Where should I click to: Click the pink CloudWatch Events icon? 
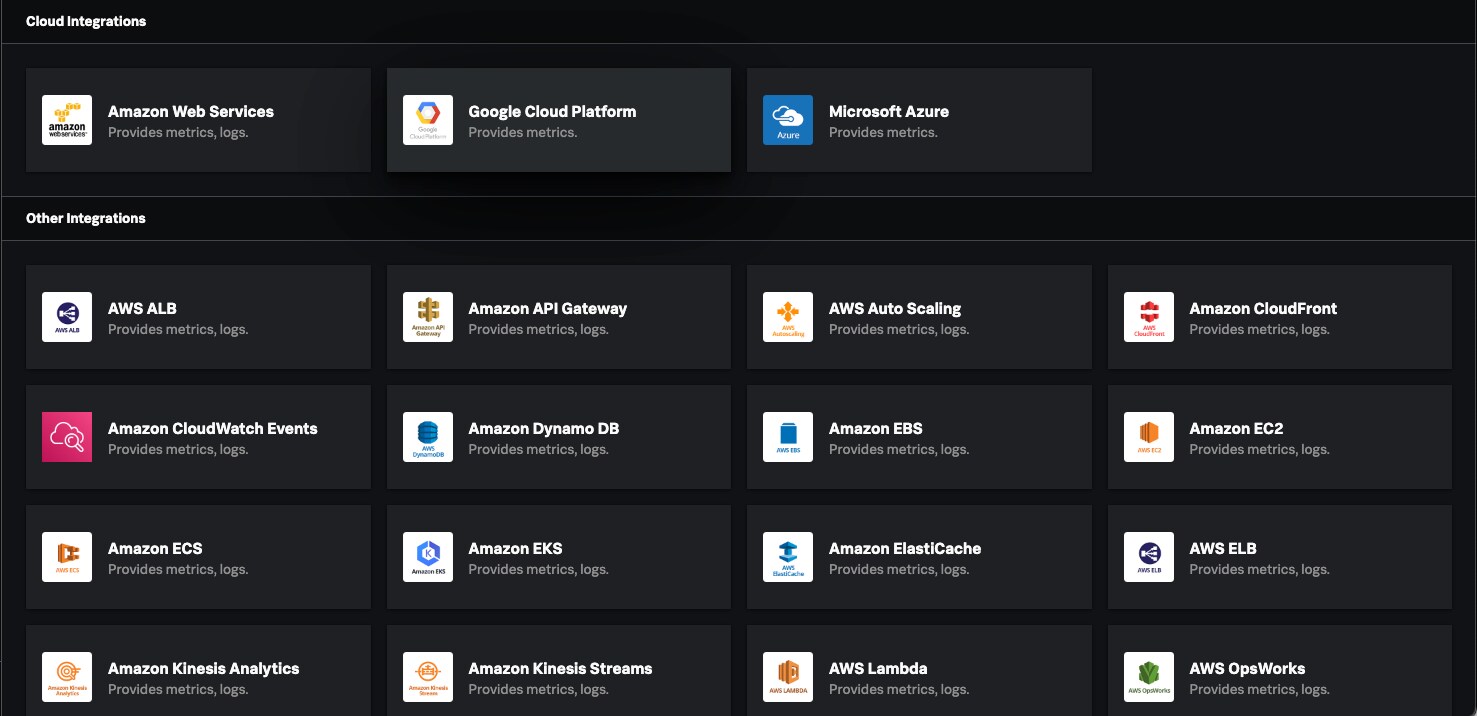coord(67,437)
